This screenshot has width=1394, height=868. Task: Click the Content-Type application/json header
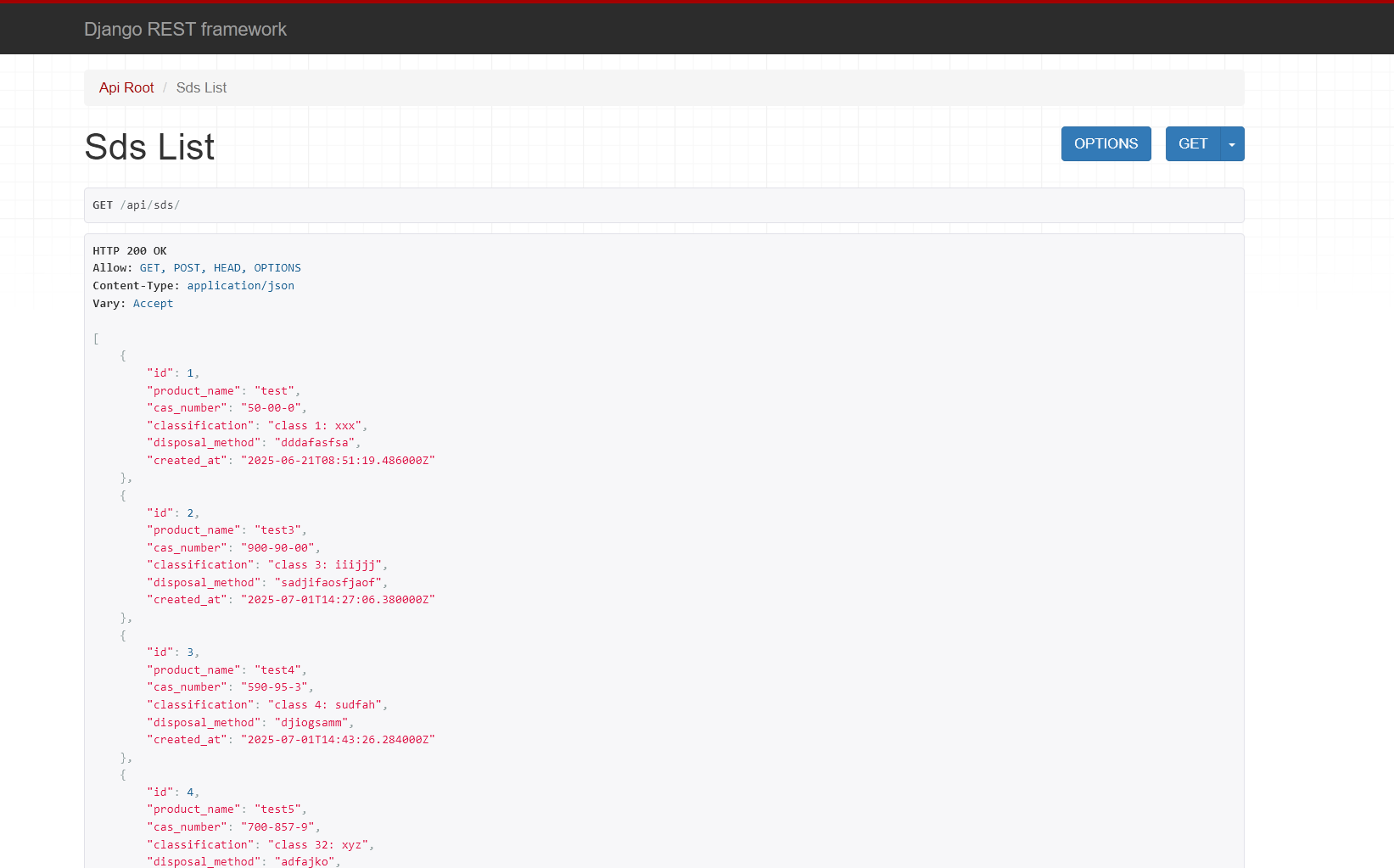(193, 286)
